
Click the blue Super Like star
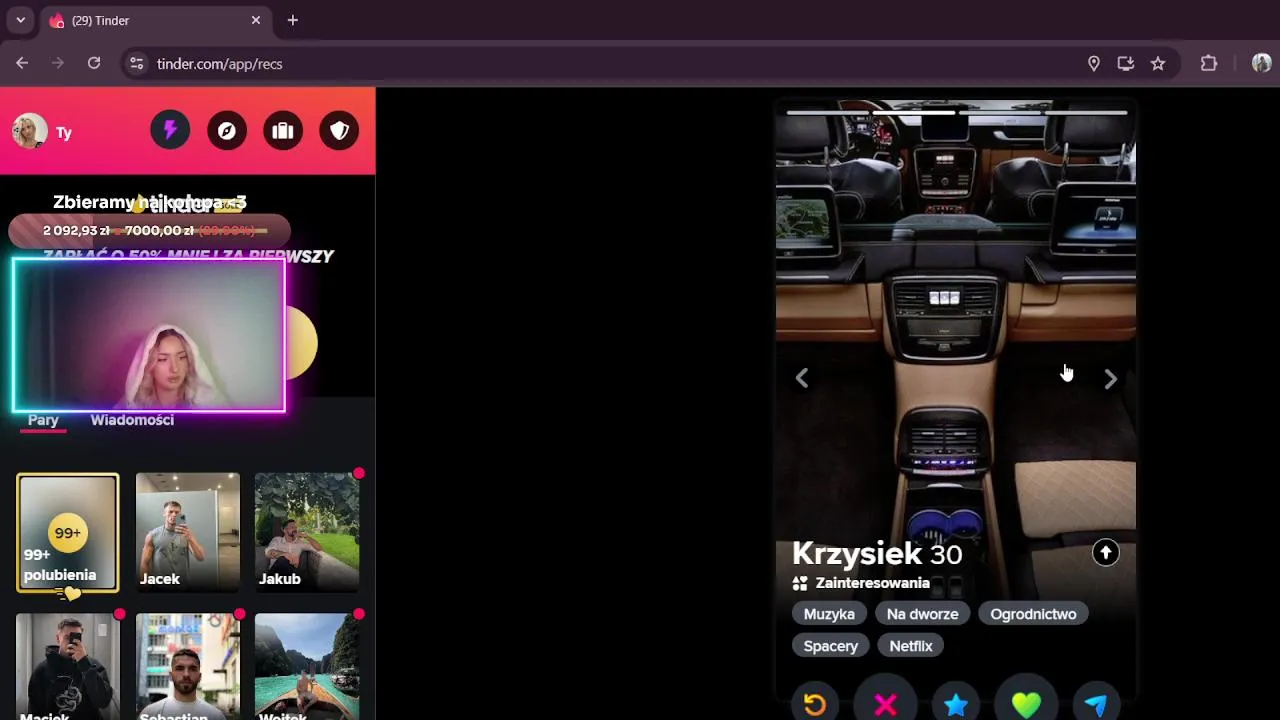coord(956,704)
